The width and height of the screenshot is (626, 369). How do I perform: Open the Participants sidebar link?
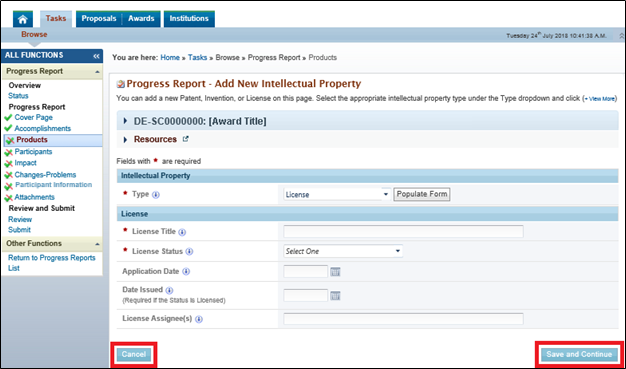click(x=33, y=152)
